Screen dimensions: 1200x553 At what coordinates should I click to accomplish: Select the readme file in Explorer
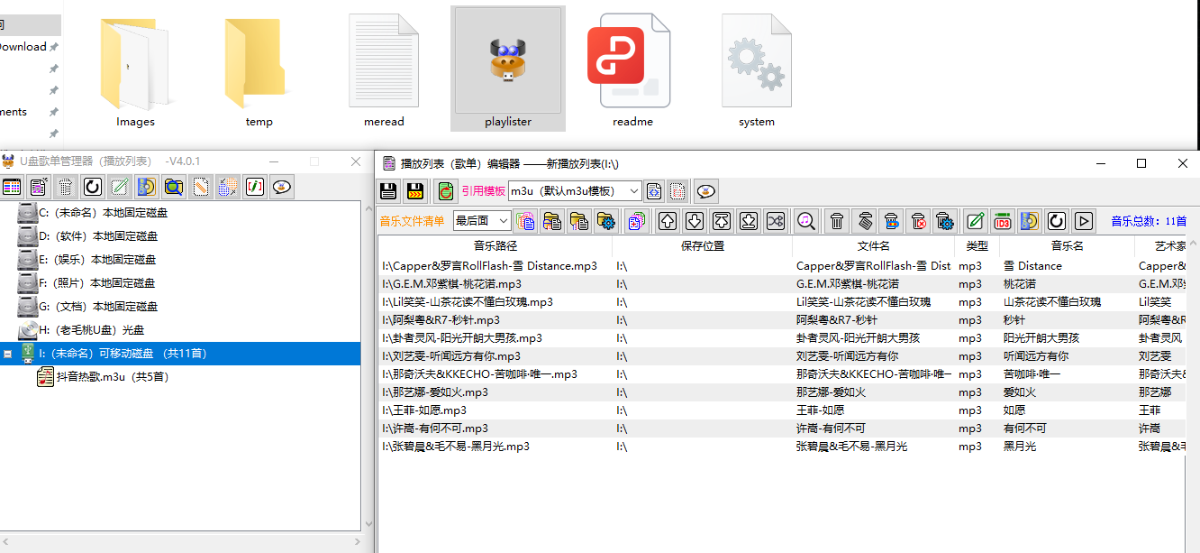[x=632, y=70]
